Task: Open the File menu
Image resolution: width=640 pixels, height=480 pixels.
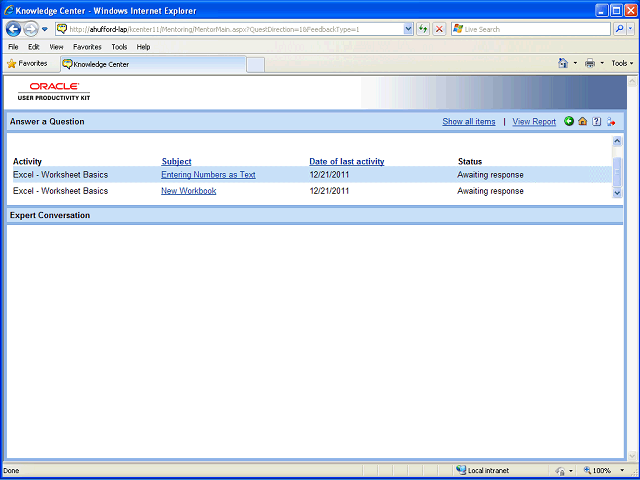Action: click(x=13, y=47)
